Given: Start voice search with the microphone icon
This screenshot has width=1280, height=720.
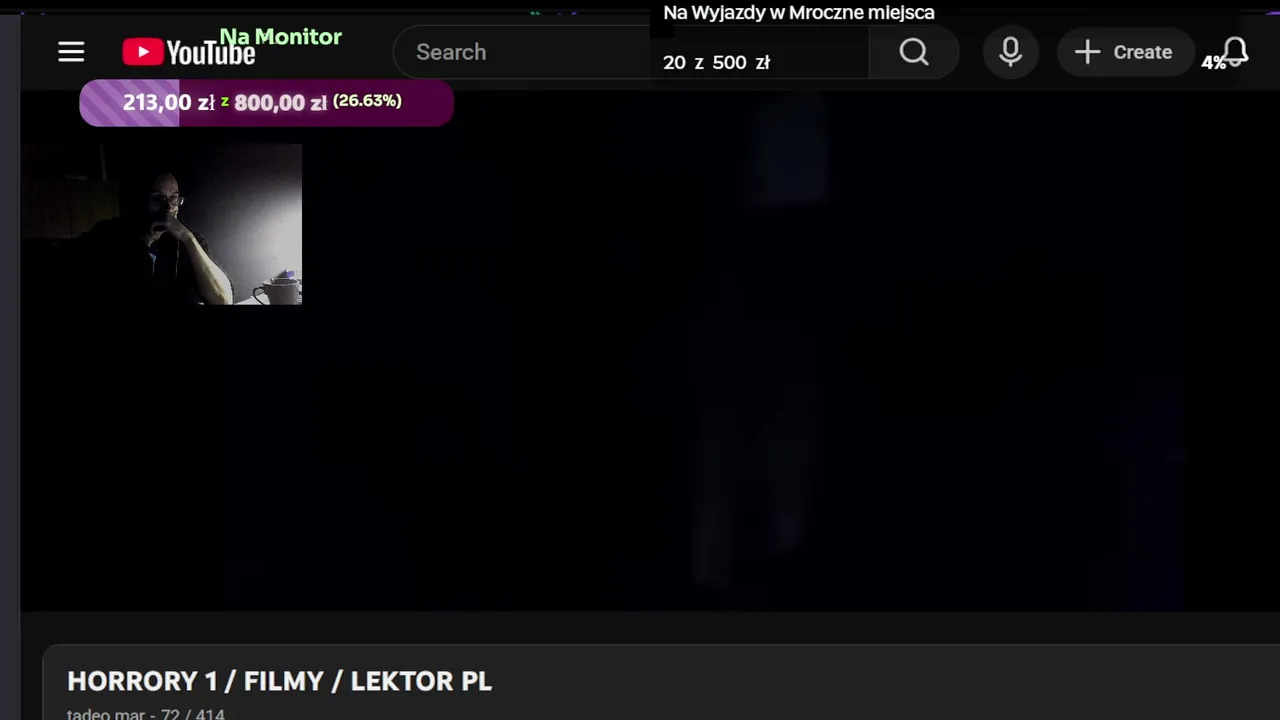Looking at the screenshot, I should [x=1010, y=52].
